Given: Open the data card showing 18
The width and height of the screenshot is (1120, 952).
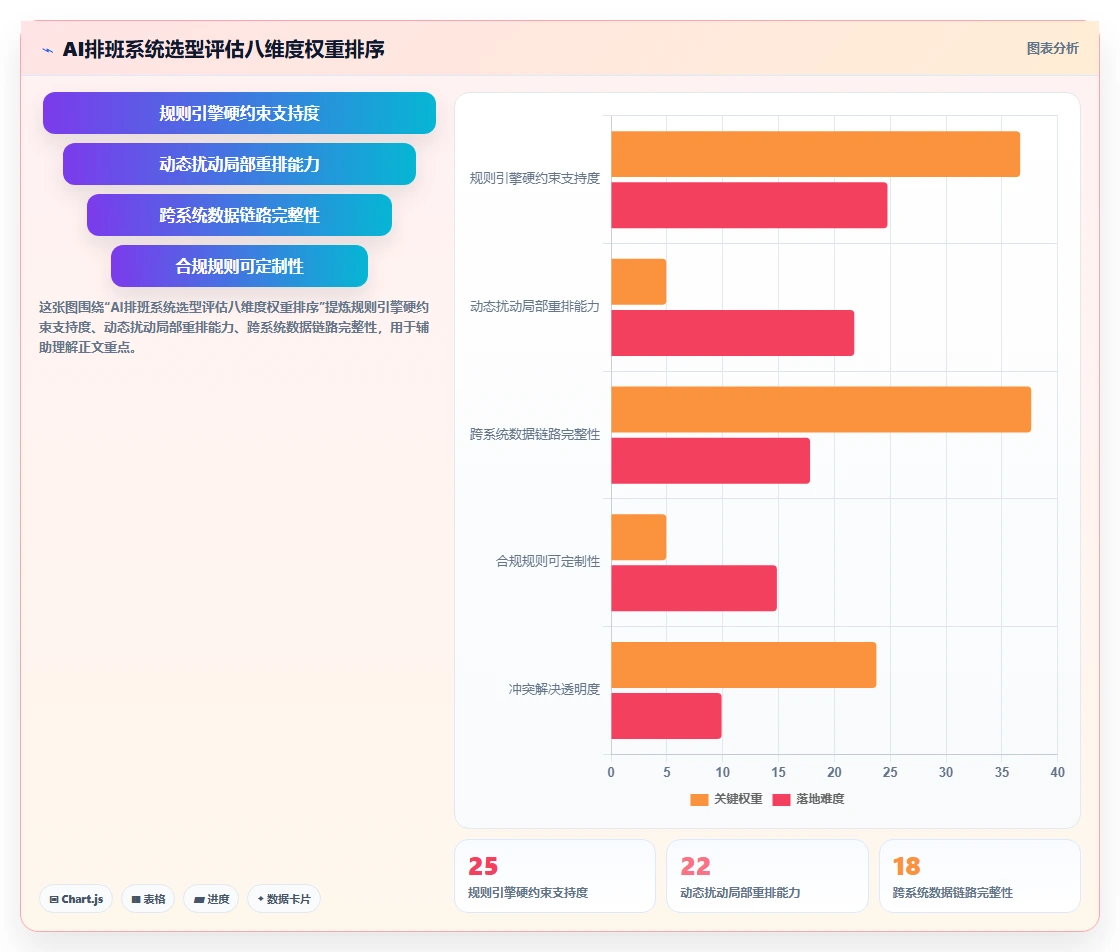Looking at the screenshot, I should [979, 876].
